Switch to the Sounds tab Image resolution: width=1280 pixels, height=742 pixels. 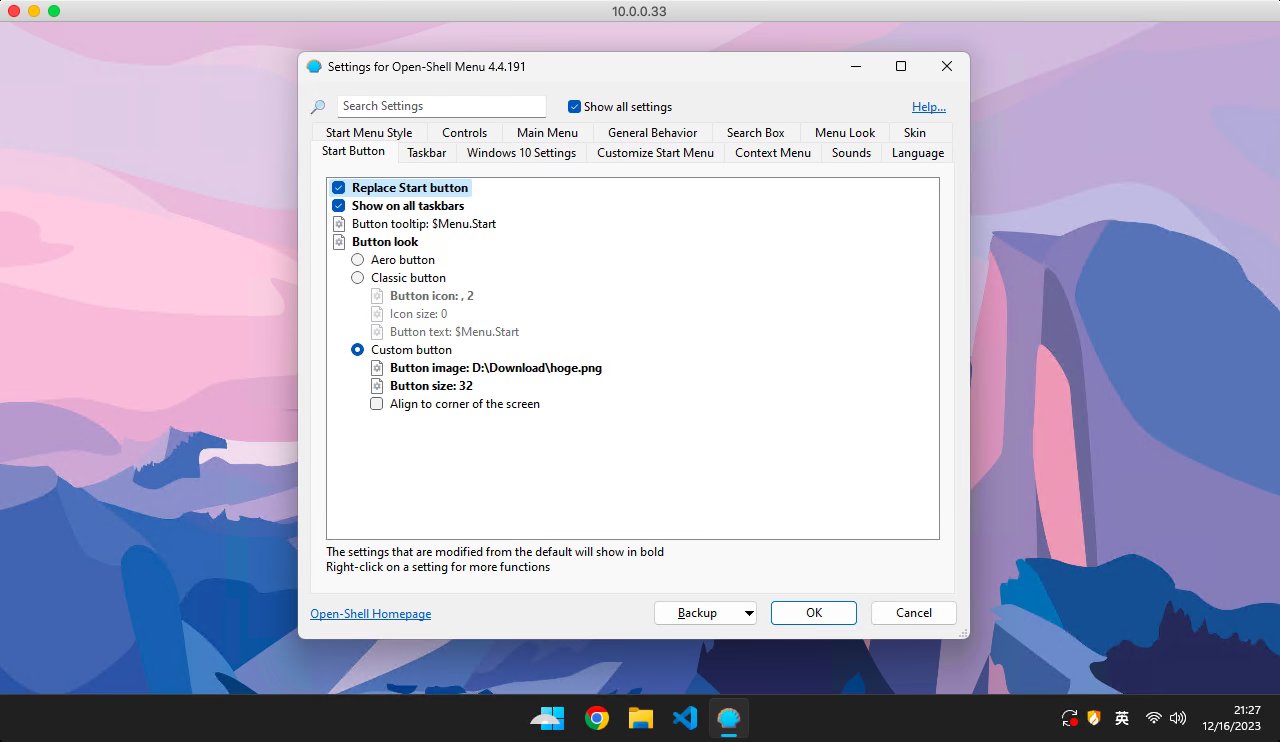pyautogui.click(x=851, y=153)
